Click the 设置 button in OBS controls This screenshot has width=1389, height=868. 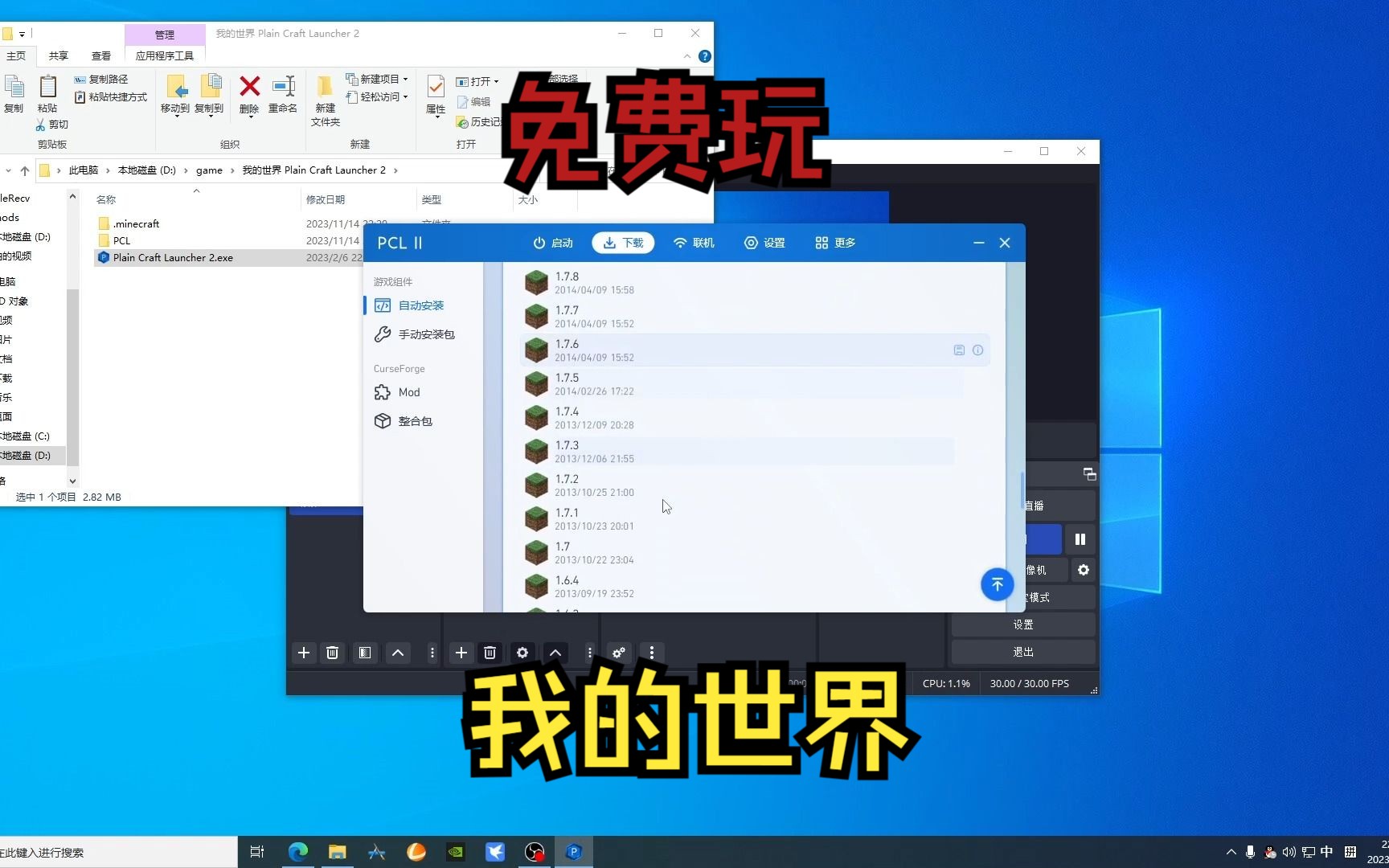pyautogui.click(x=1023, y=624)
